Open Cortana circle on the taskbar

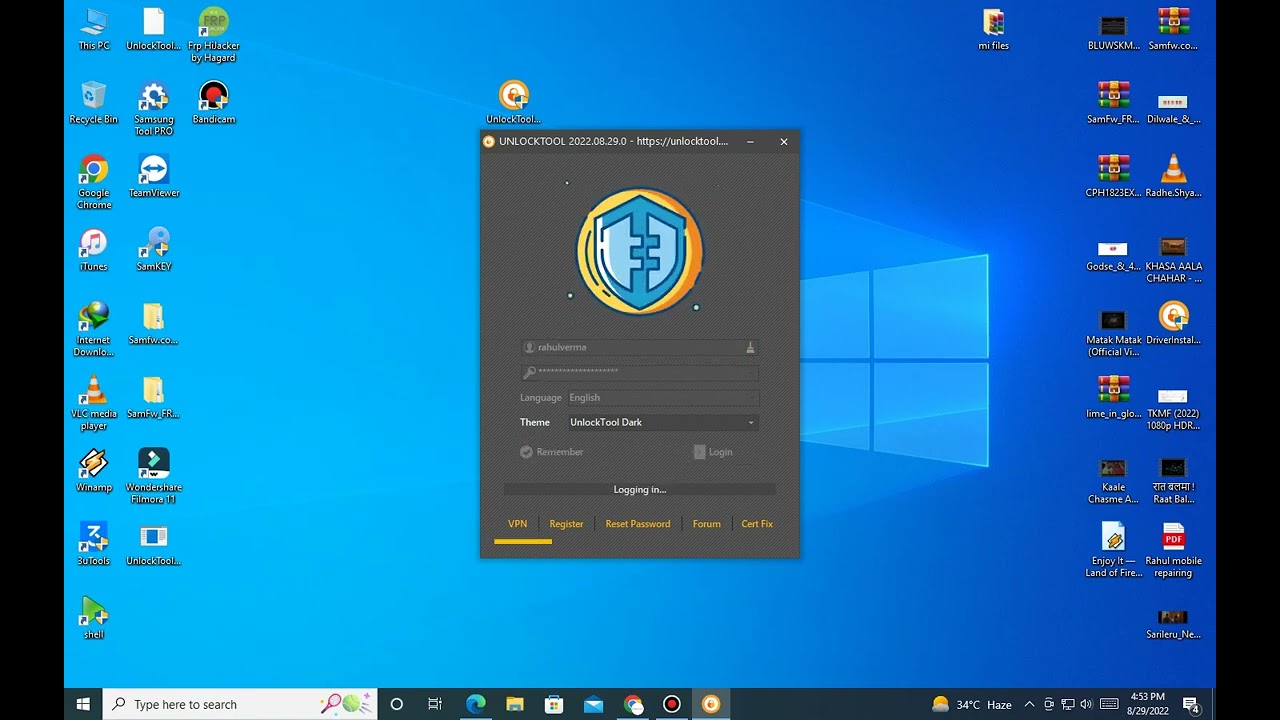tap(396, 704)
